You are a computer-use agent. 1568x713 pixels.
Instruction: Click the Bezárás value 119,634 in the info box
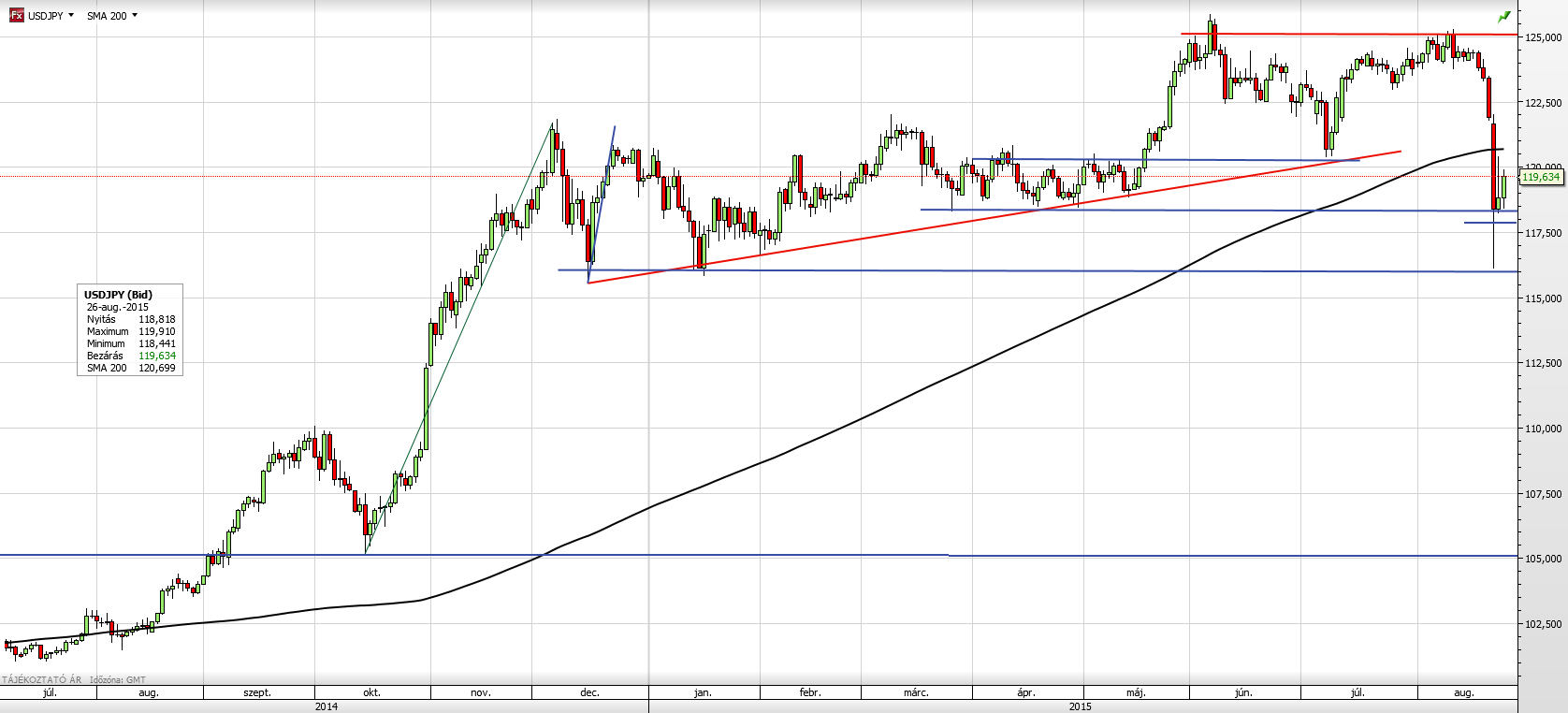coord(157,356)
